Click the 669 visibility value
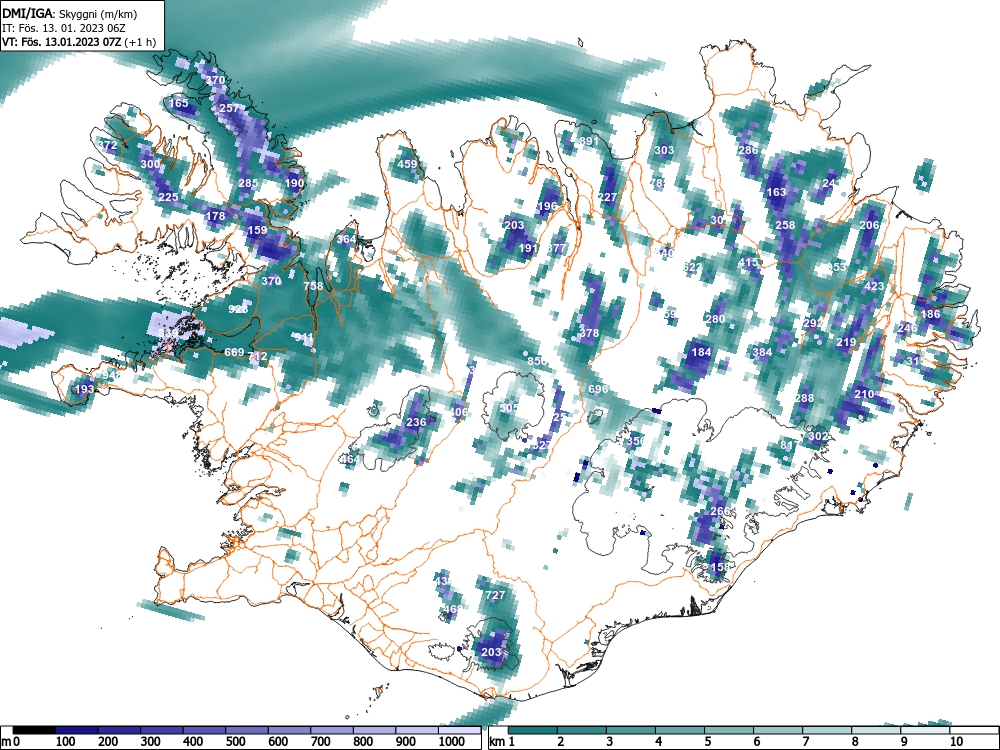This screenshot has width=1000, height=750. [x=234, y=352]
